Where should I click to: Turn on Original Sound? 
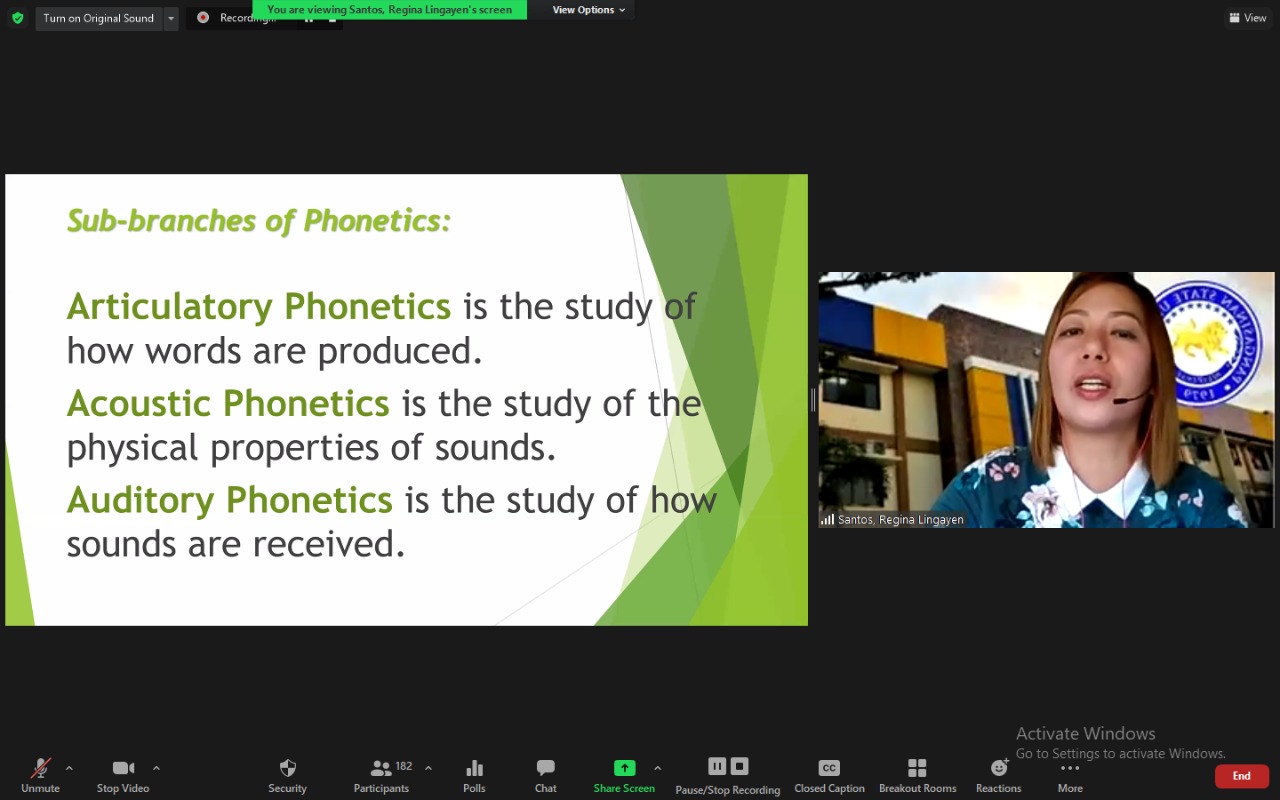98,18
